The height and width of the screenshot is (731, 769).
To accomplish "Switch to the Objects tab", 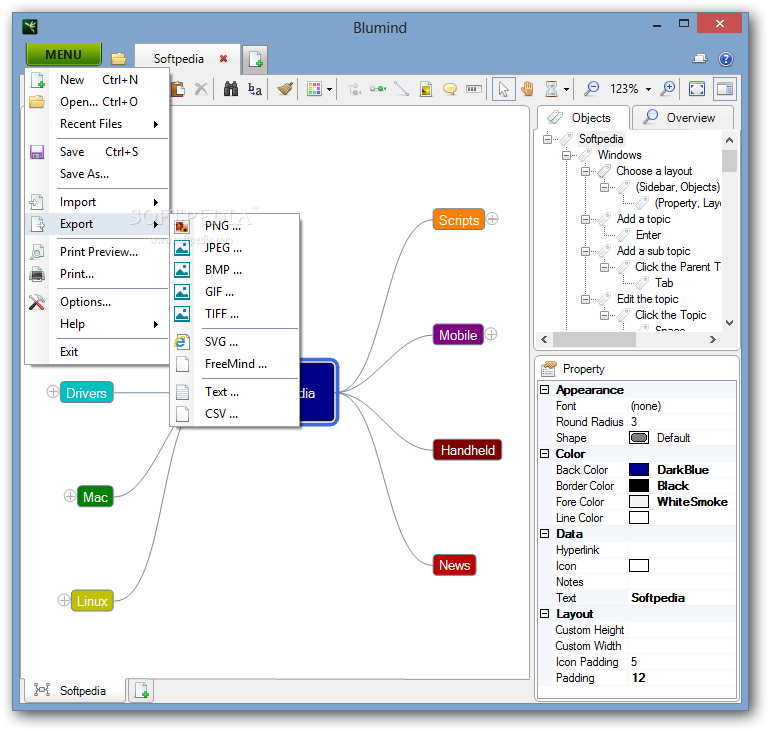I will tap(583, 118).
